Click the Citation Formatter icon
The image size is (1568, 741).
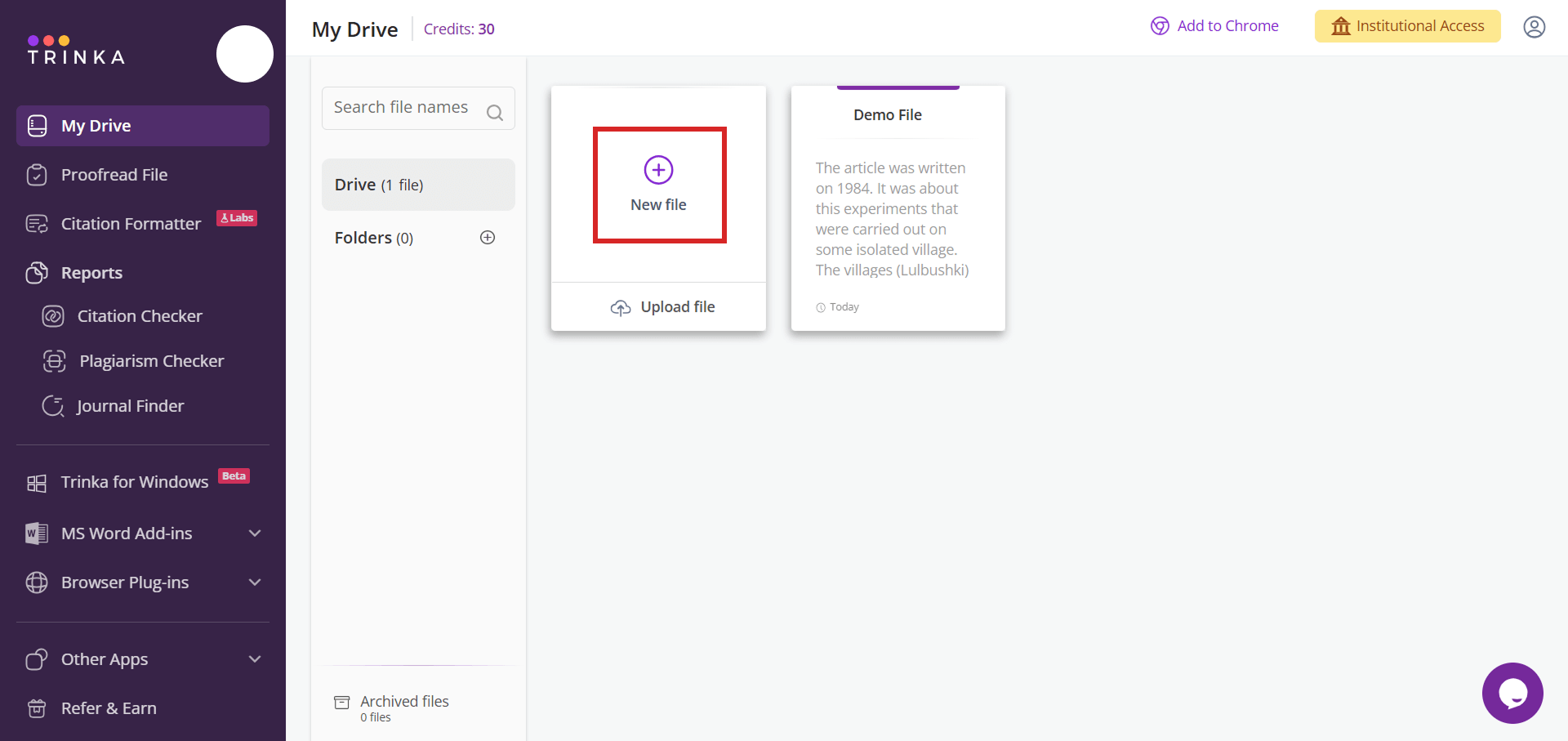tap(37, 224)
